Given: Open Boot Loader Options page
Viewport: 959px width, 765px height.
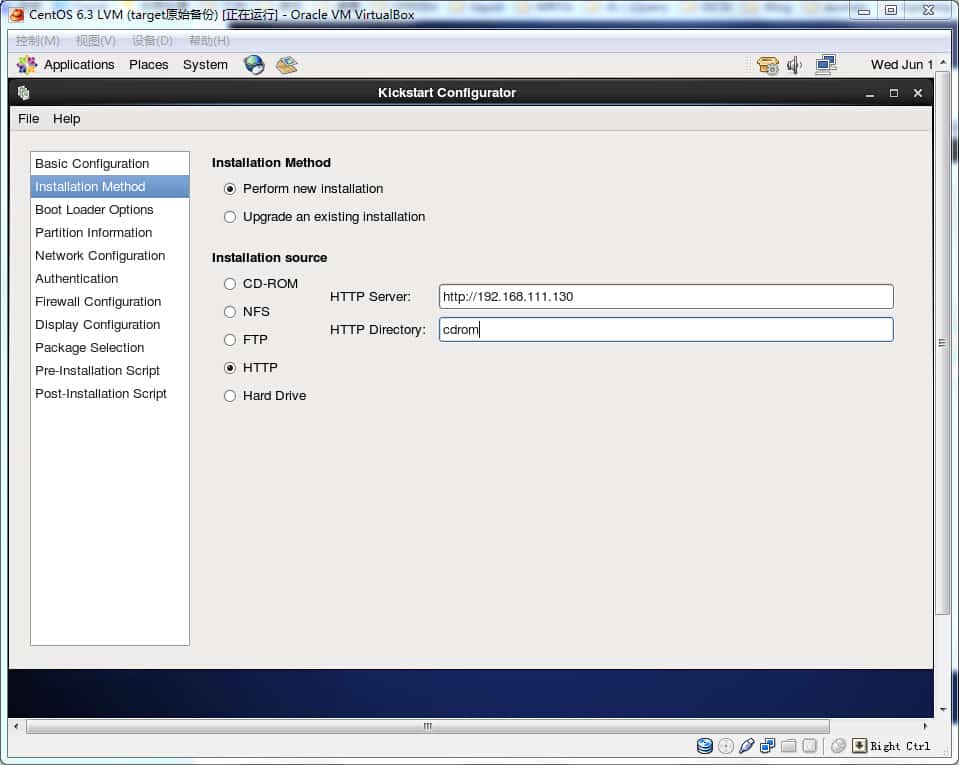Looking at the screenshot, I should point(94,209).
